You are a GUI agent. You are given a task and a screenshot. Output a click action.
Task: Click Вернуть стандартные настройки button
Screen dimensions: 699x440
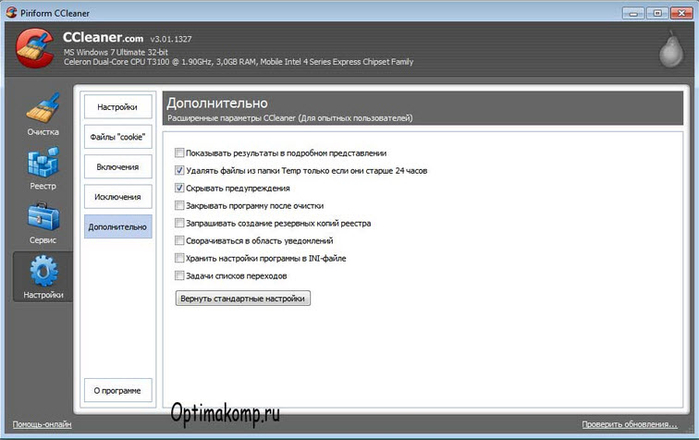tap(243, 298)
